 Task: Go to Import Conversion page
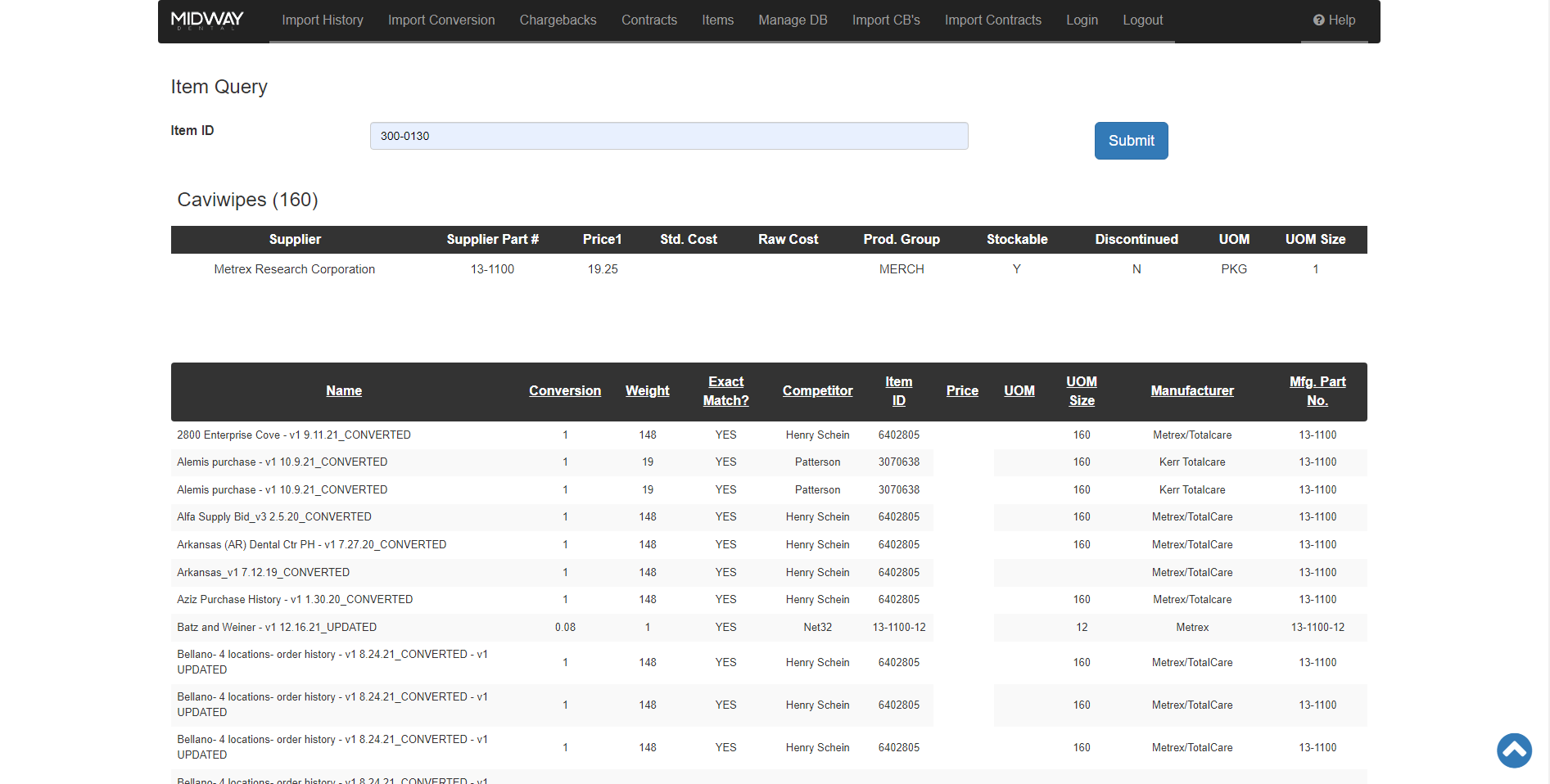pyautogui.click(x=441, y=20)
